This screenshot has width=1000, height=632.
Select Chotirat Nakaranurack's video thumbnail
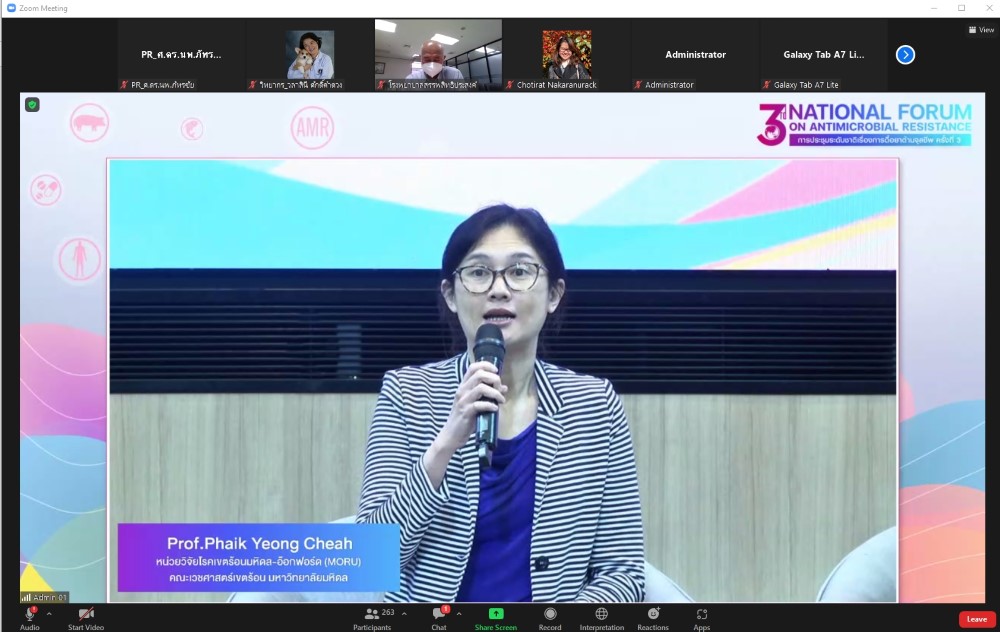[566, 55]
